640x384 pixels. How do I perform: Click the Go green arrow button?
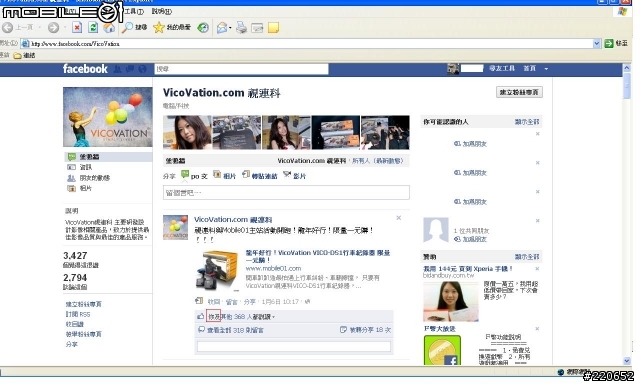tap(609, 43)
